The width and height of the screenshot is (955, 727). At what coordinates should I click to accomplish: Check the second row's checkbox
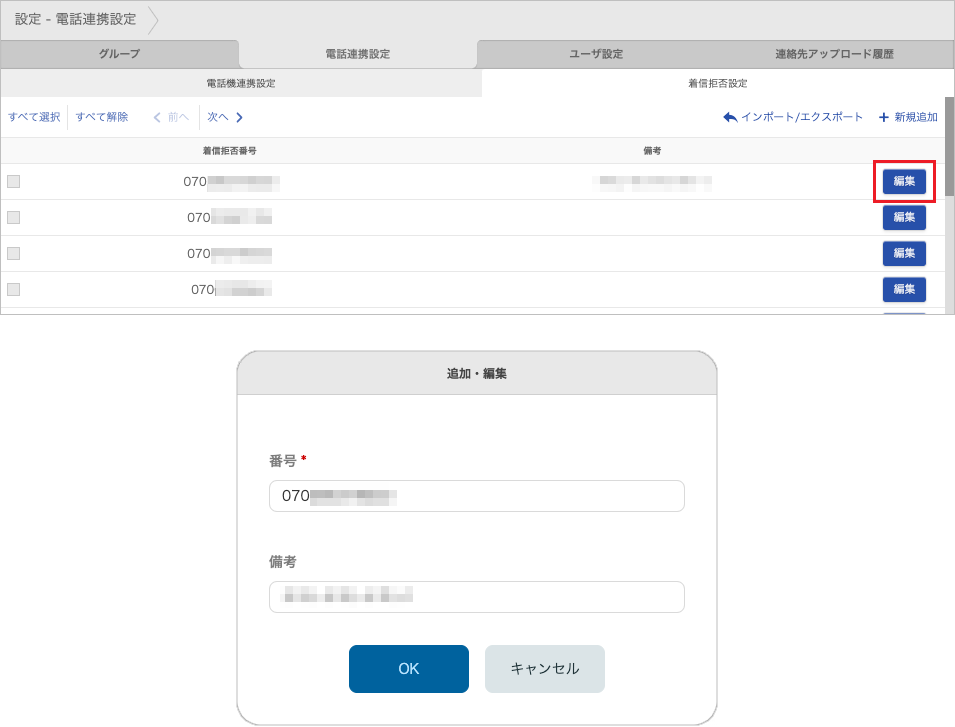pos(13,217)
